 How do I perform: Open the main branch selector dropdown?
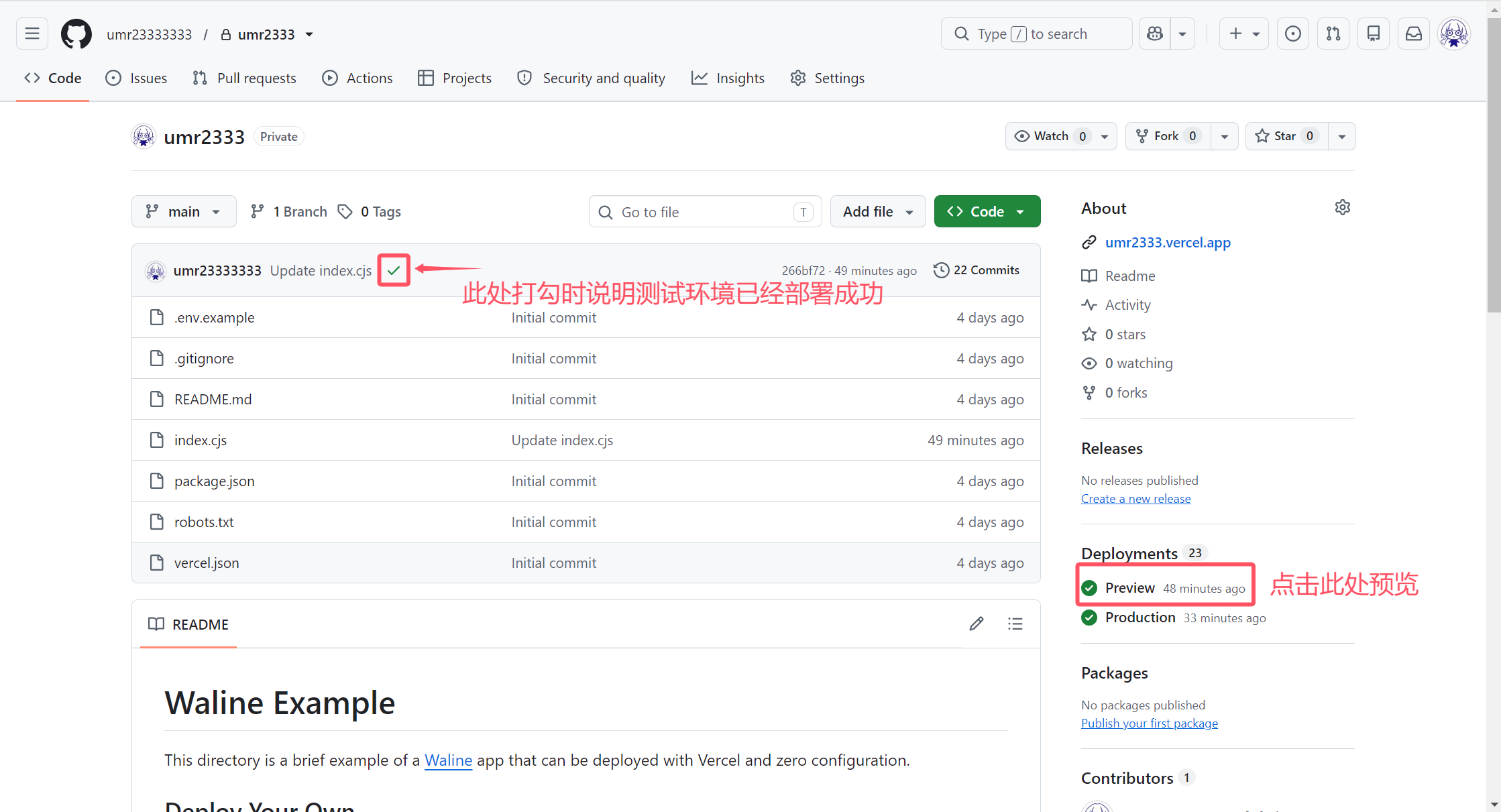point(184,212)
